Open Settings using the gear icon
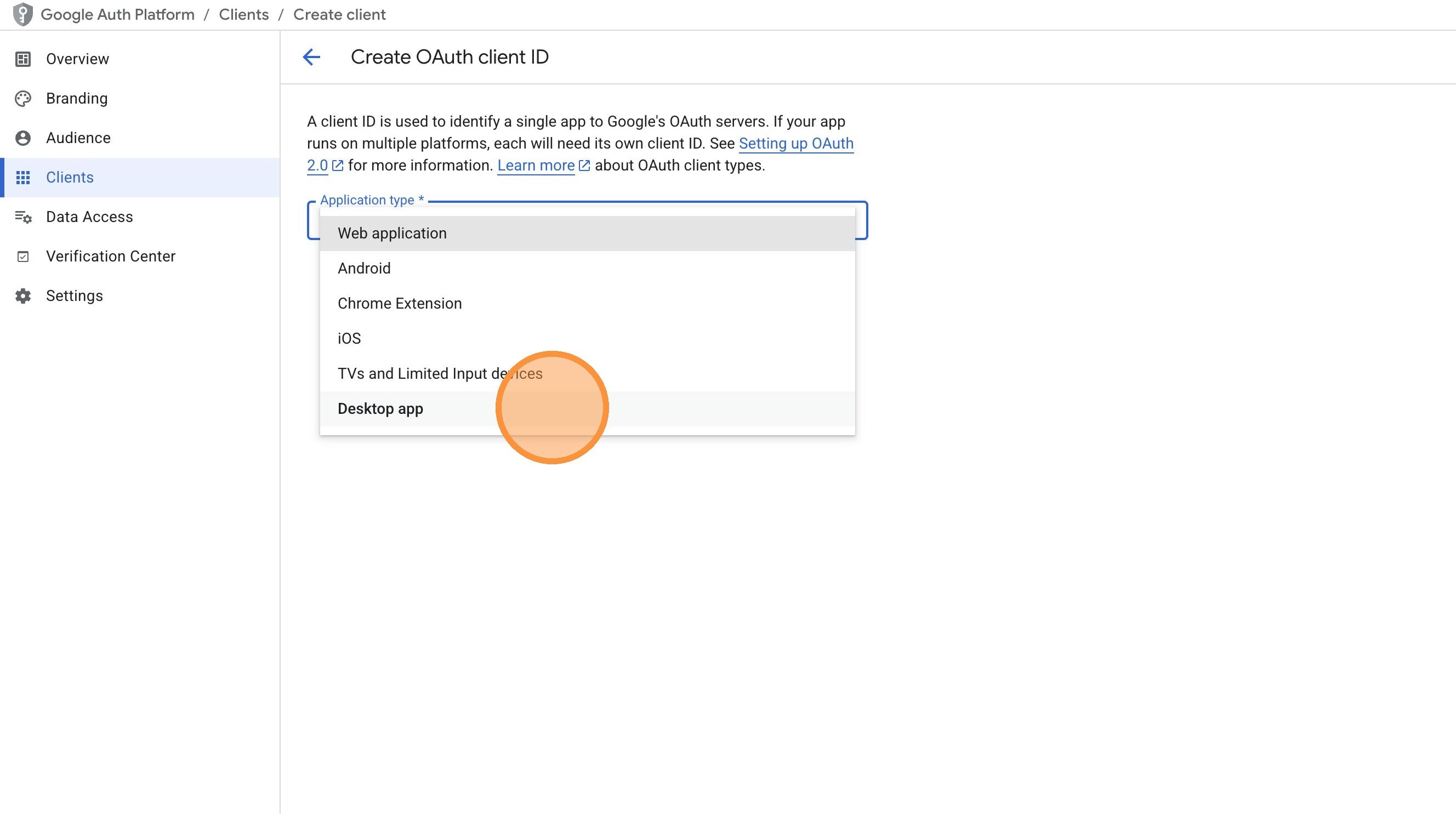1456x814 pixels. [x=23, y=295]
